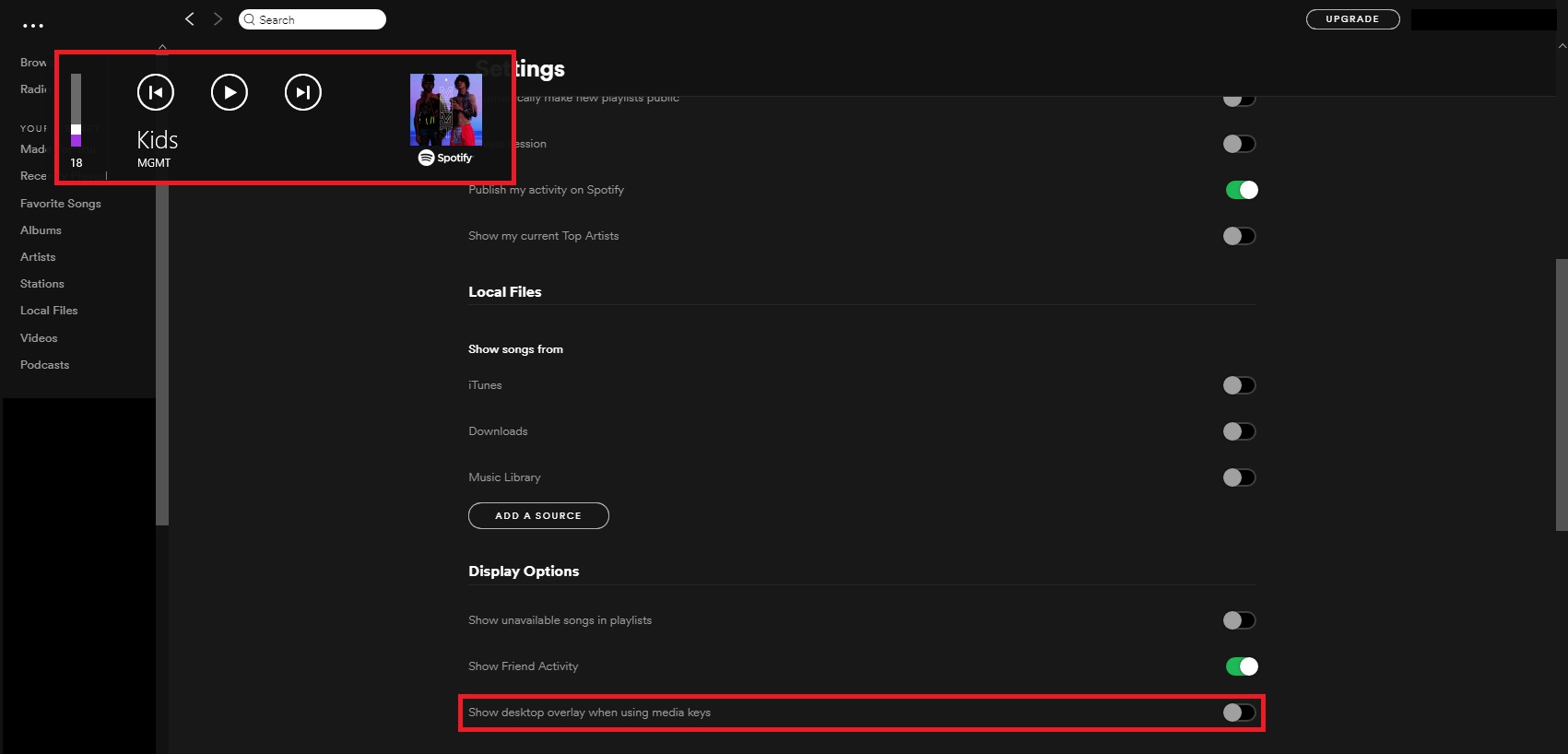Toggle desktop overlay for media keys

pos(1239,713)
